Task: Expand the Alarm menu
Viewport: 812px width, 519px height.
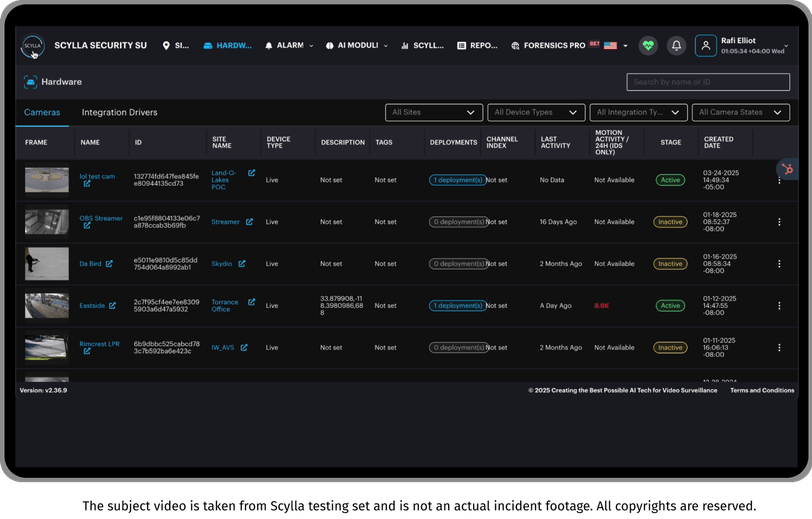Action: click(x=289, y=46)
